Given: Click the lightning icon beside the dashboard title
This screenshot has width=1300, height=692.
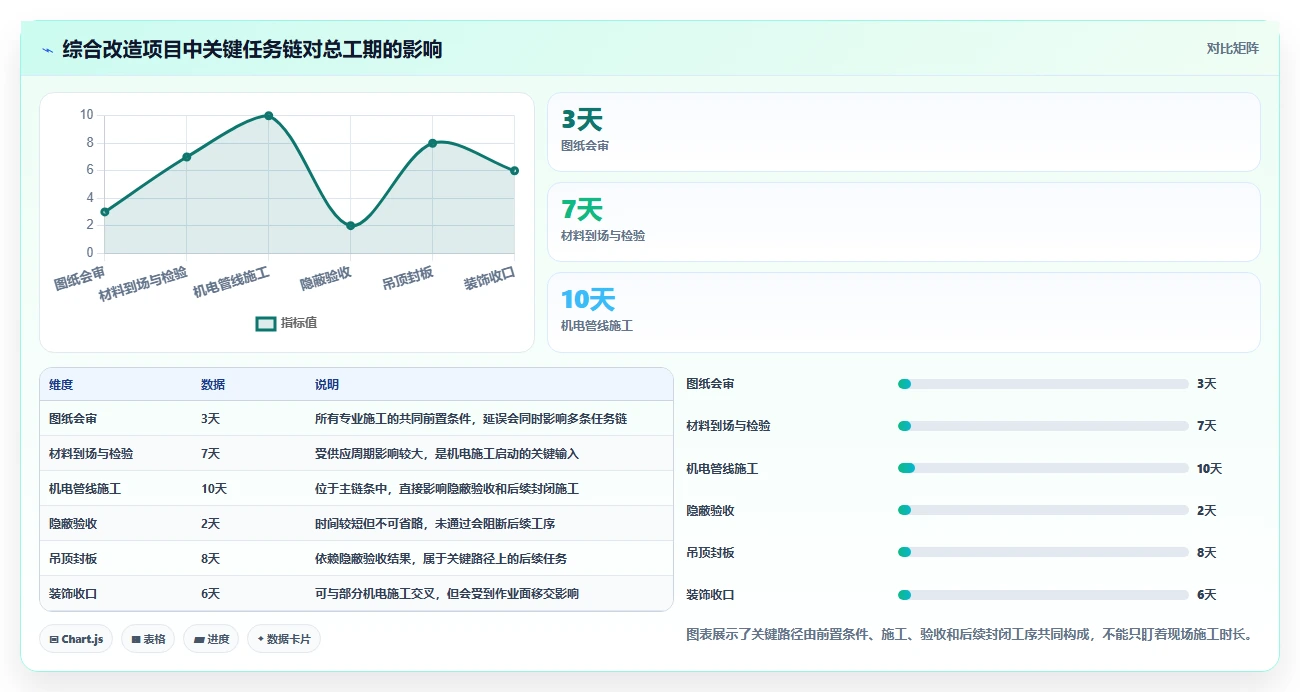Looking at the screenshot, I should click(x=48, y=50).
